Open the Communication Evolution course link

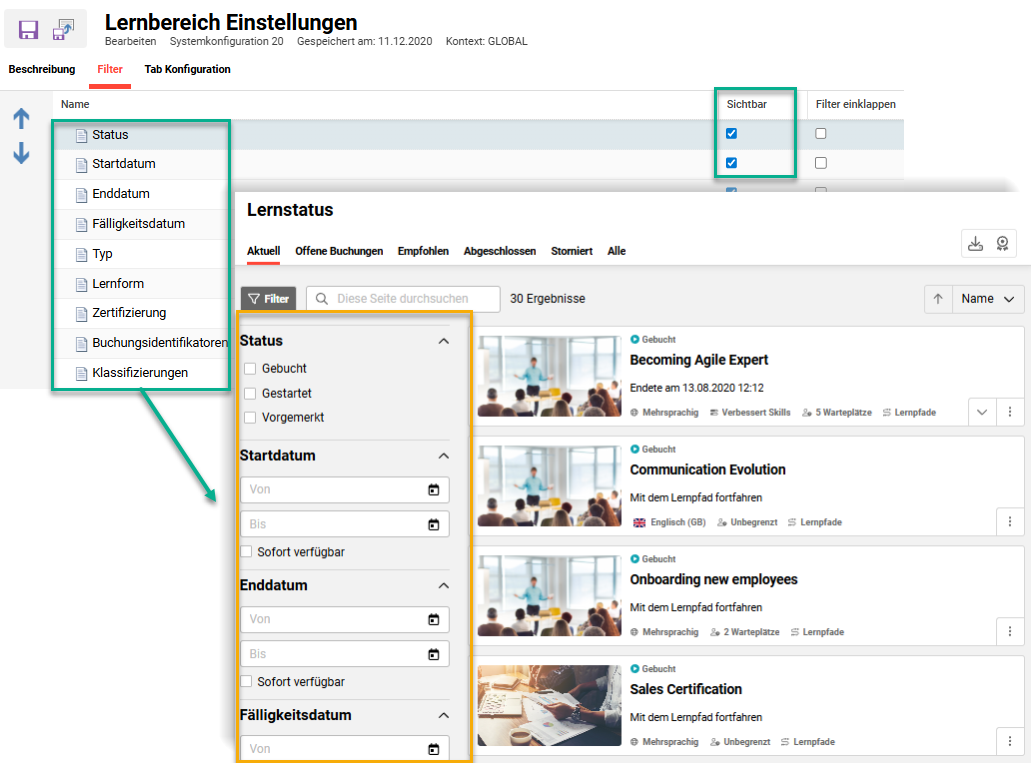pos(707,469)
